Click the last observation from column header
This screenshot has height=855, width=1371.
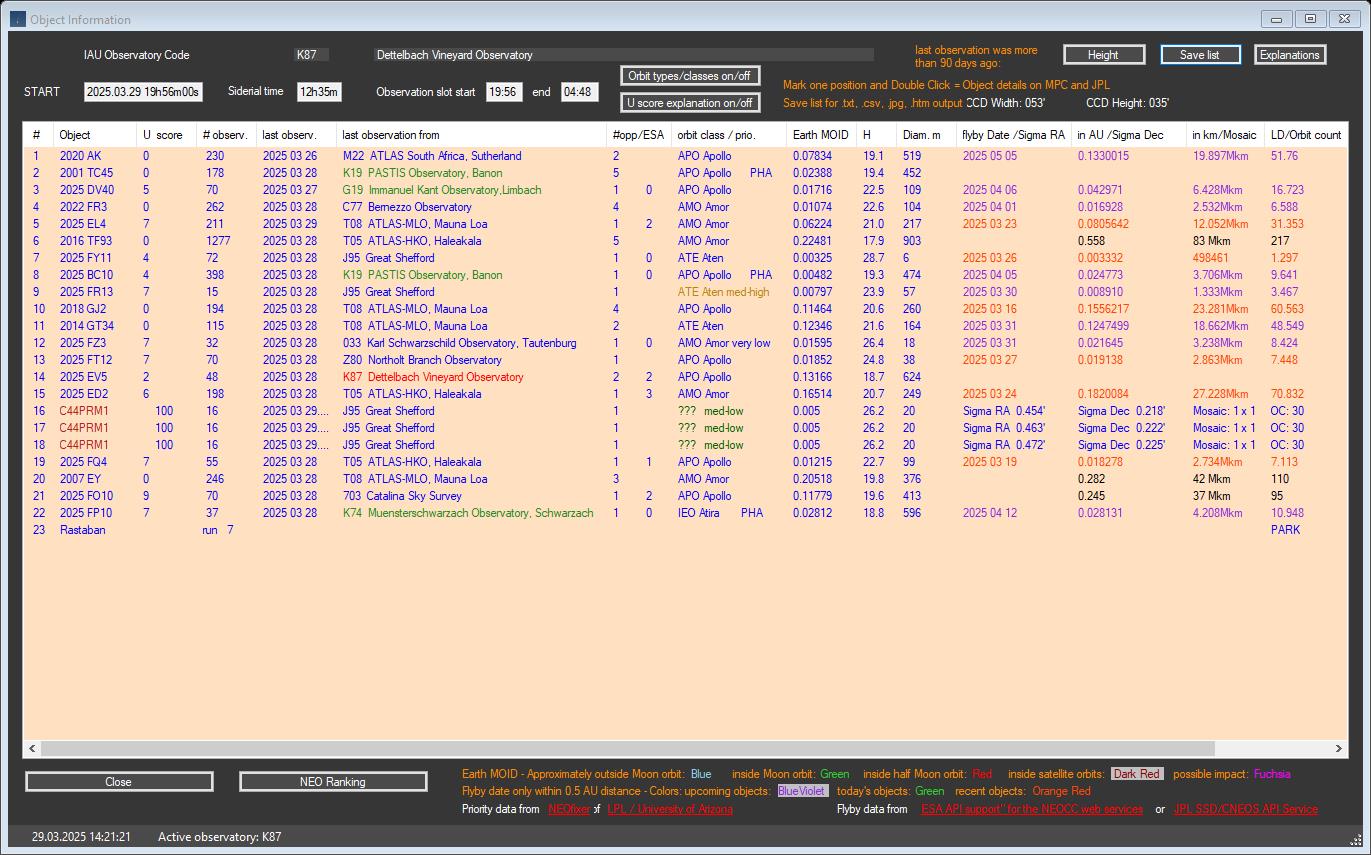(471, 135)
